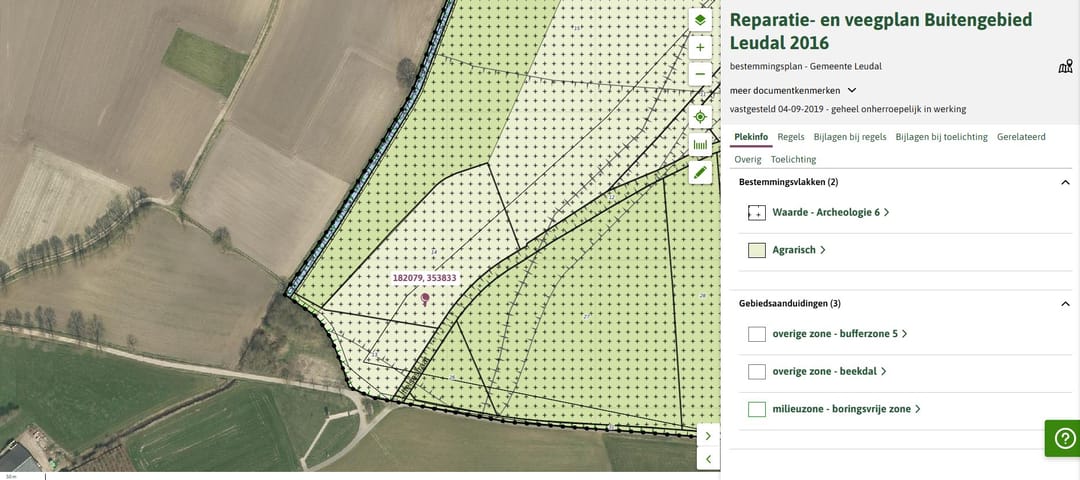The width and height of the screenshot is (1080, 480).
Task: Toggle the bufferzone 5 legend box
Action: pos(757,334)
